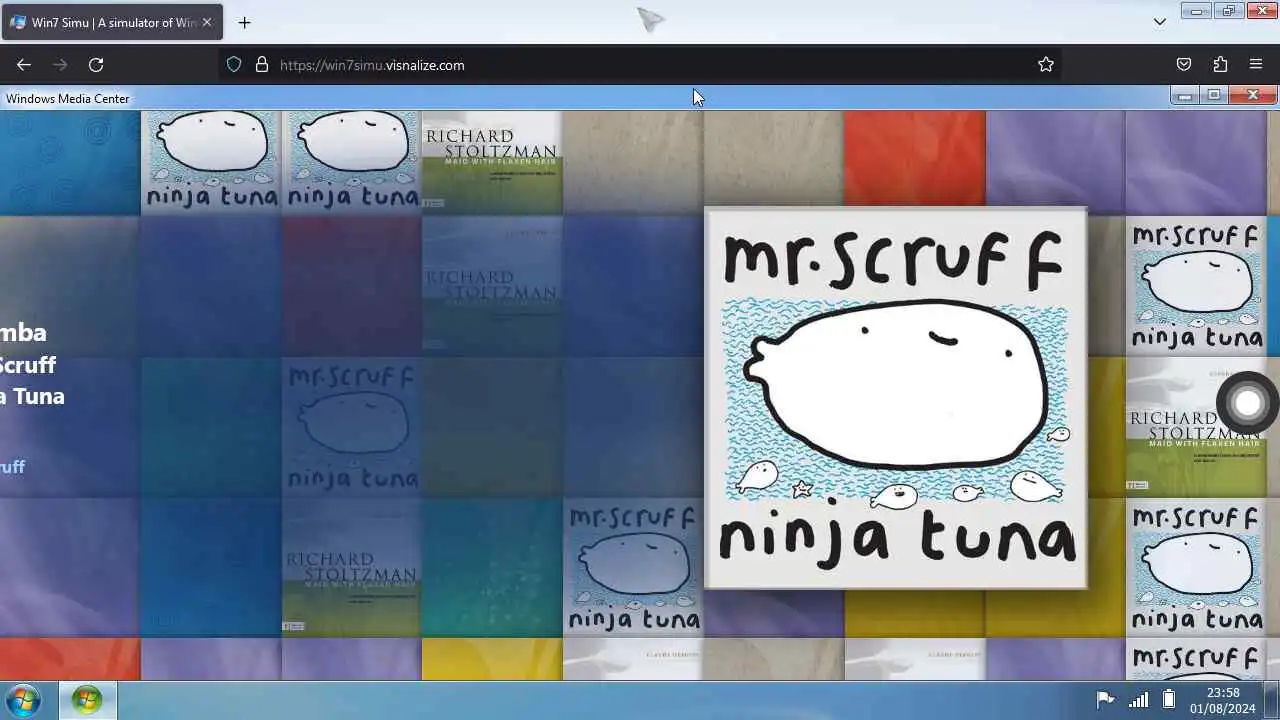1280x720 pixels.
Task: Close the Windows Media Center window
Action: click(x=1253, y=96)
